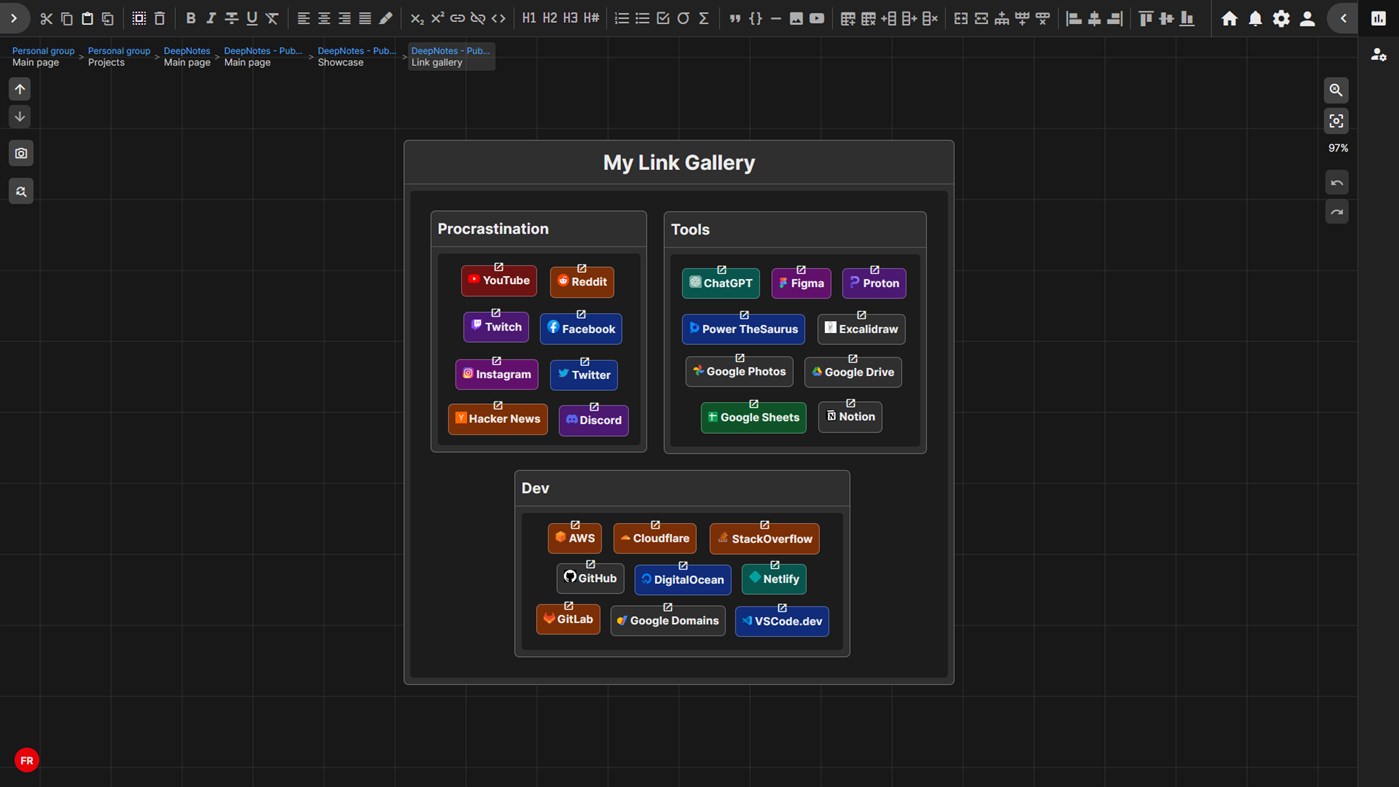Expand the left sidebar with the arrow
This screenshot has width=1399, height=787.
coord(13,17)
